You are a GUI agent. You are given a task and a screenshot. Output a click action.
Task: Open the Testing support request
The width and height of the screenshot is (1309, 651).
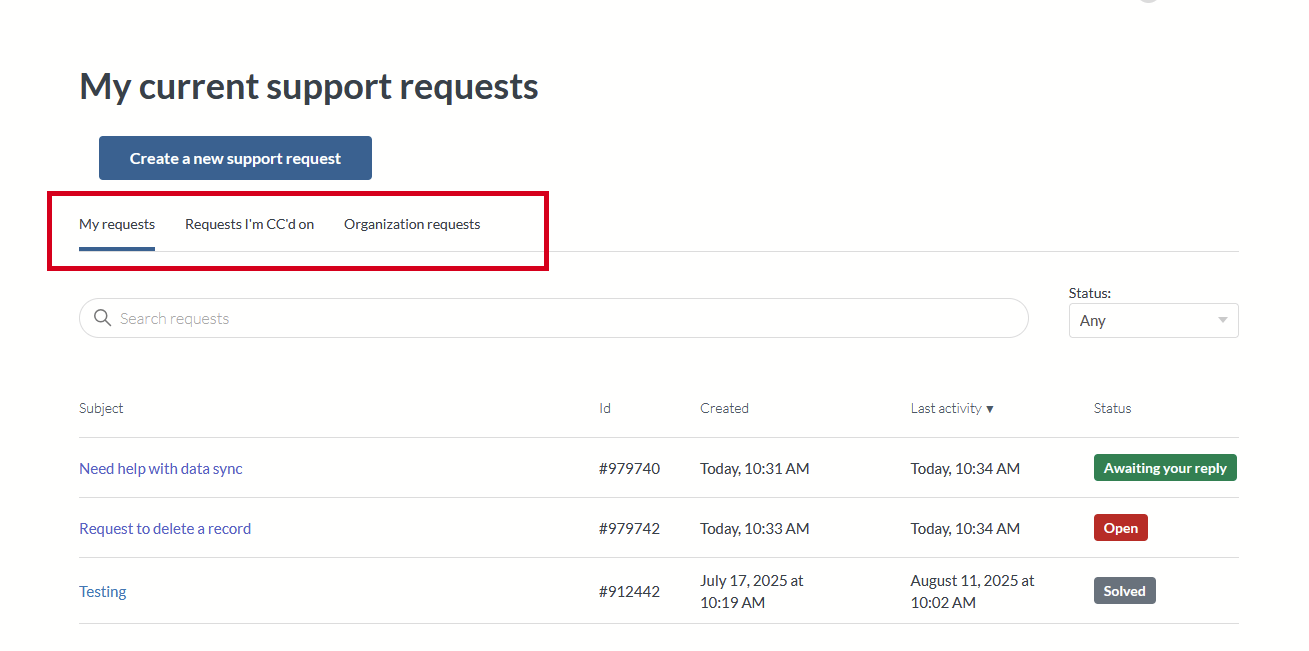point(103,591)
